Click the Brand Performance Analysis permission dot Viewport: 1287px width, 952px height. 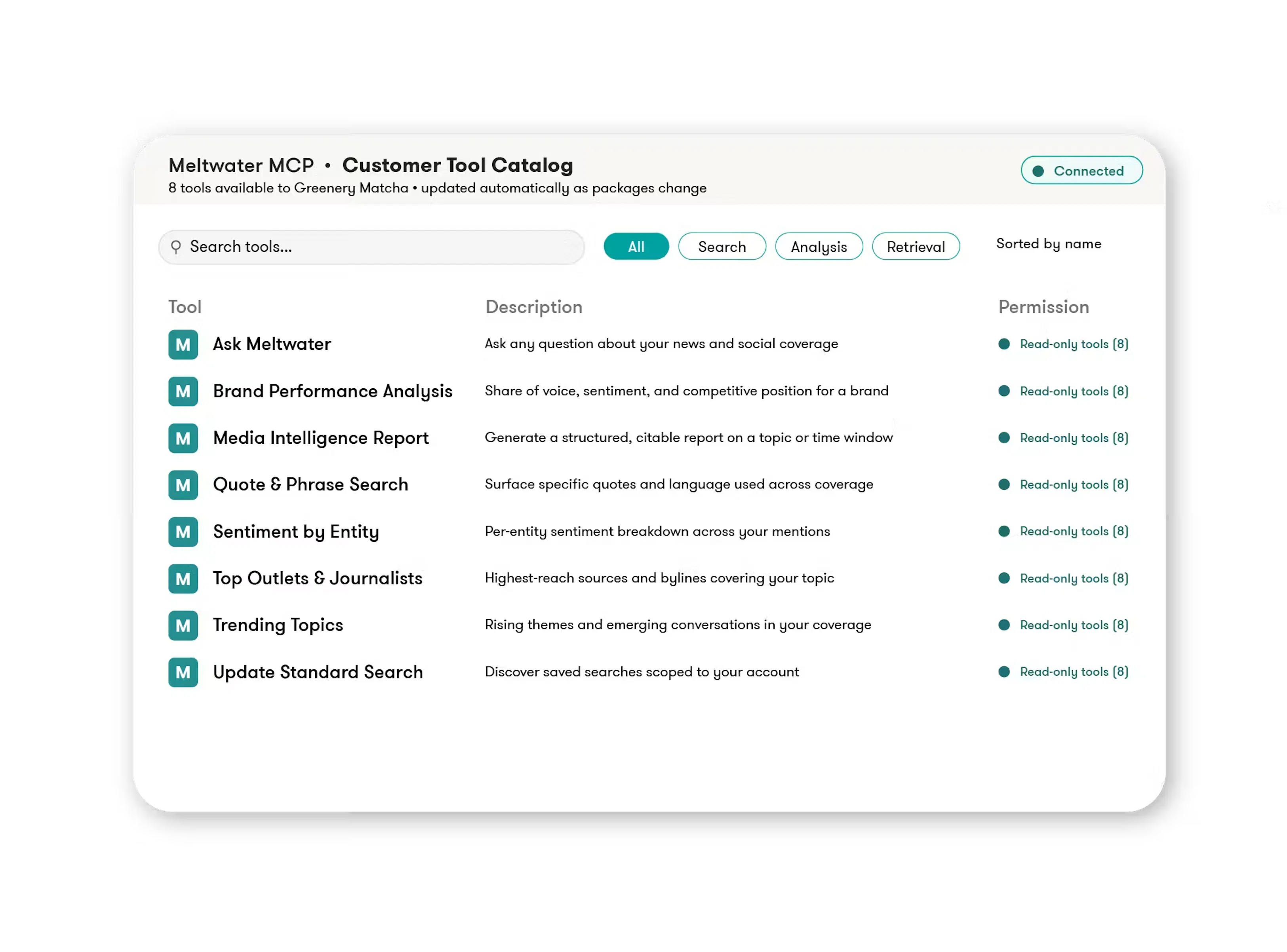[x=1005, y=391]
